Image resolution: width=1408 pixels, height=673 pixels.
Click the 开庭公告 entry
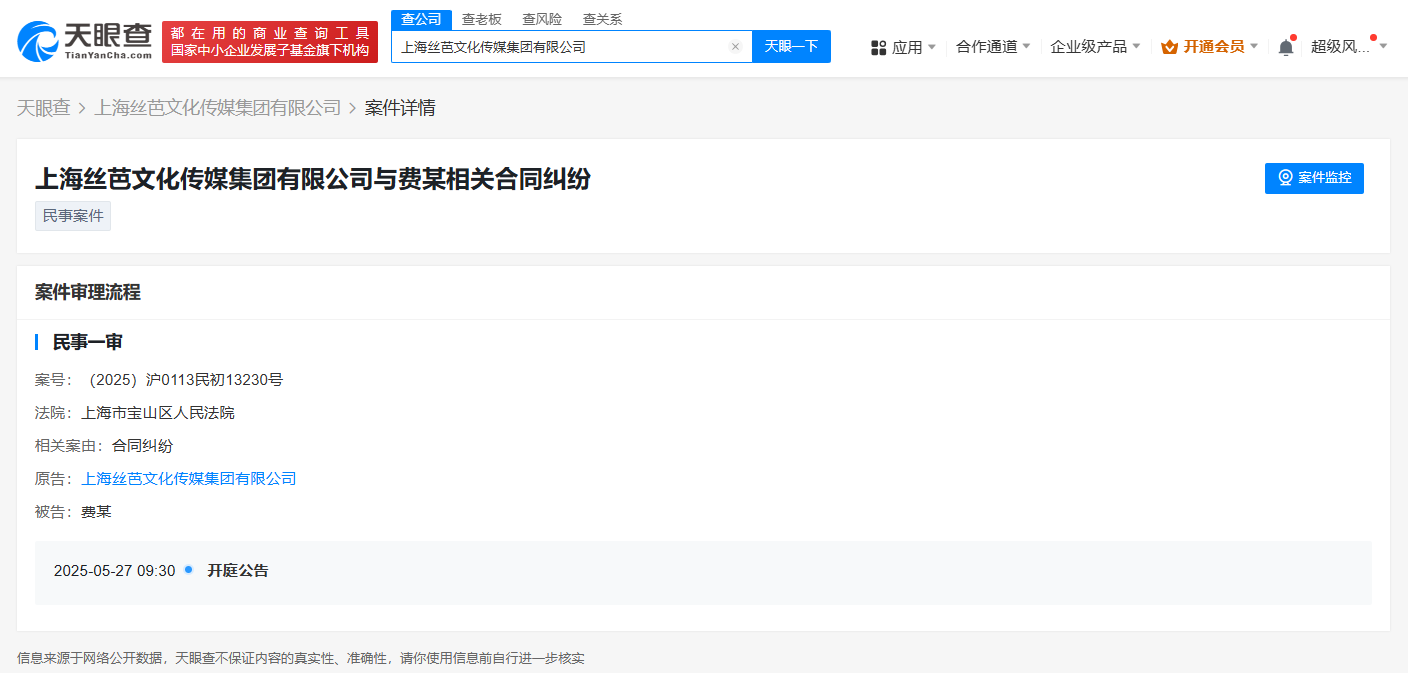(238, 571)
